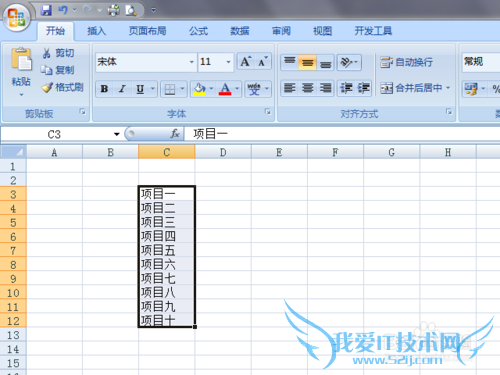The width and height of the screenshot is (500, 375).
Task: Paste using the 粘贴 clipboard icon
Action: pos(21,60)
